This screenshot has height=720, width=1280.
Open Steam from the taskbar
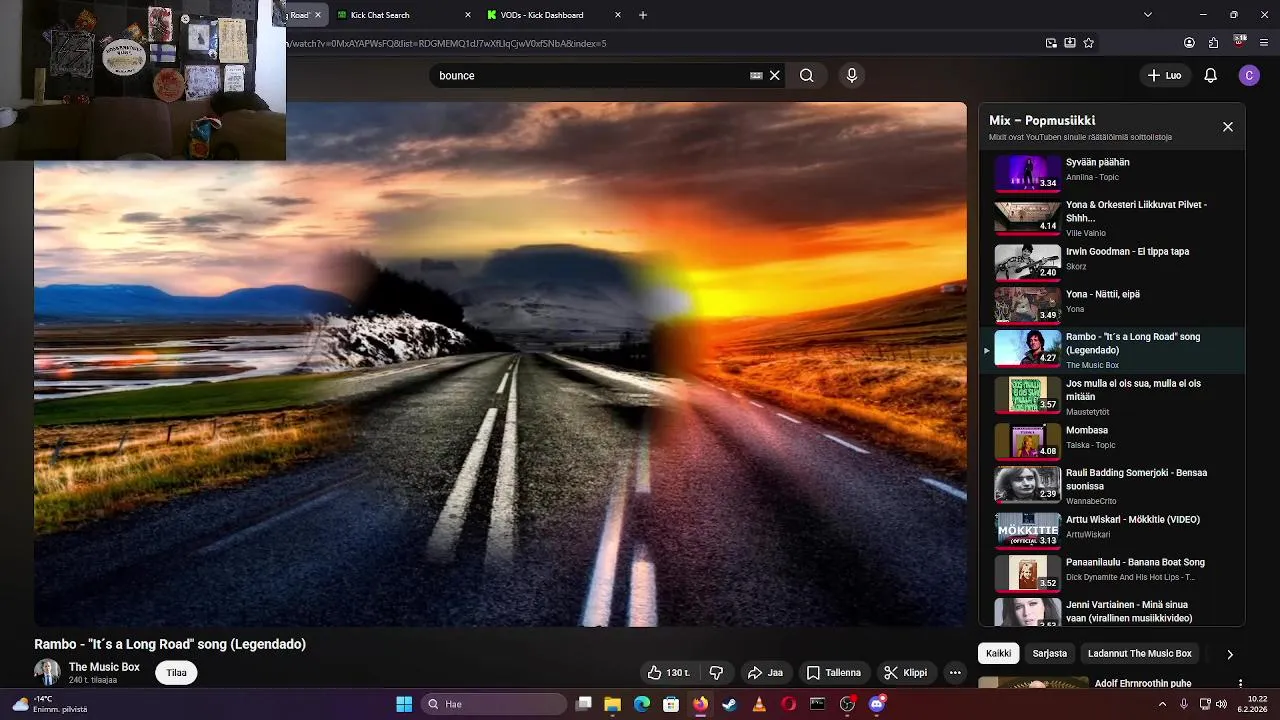(730, 704)
